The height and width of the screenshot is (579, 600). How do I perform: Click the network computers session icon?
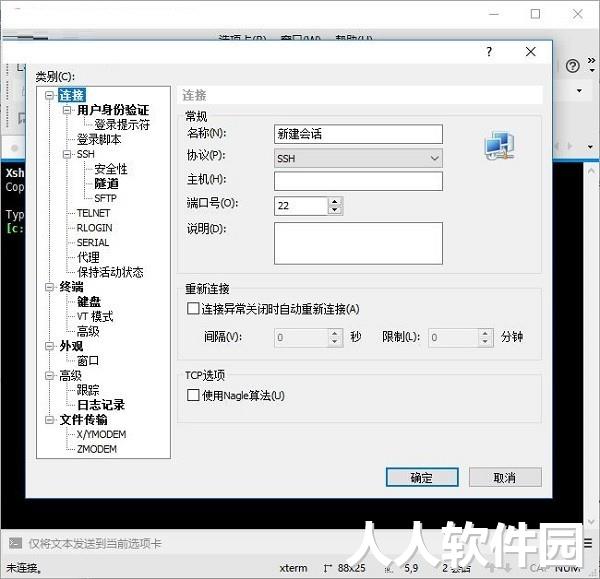coord(499,146)
